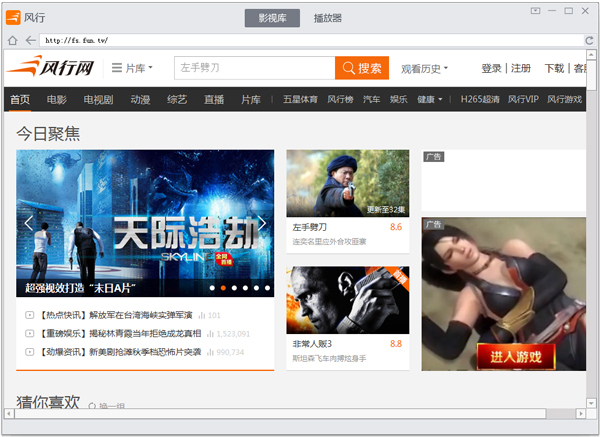
Task: Open the 五星体育 navigation link
Action: (x=300, y=99)
